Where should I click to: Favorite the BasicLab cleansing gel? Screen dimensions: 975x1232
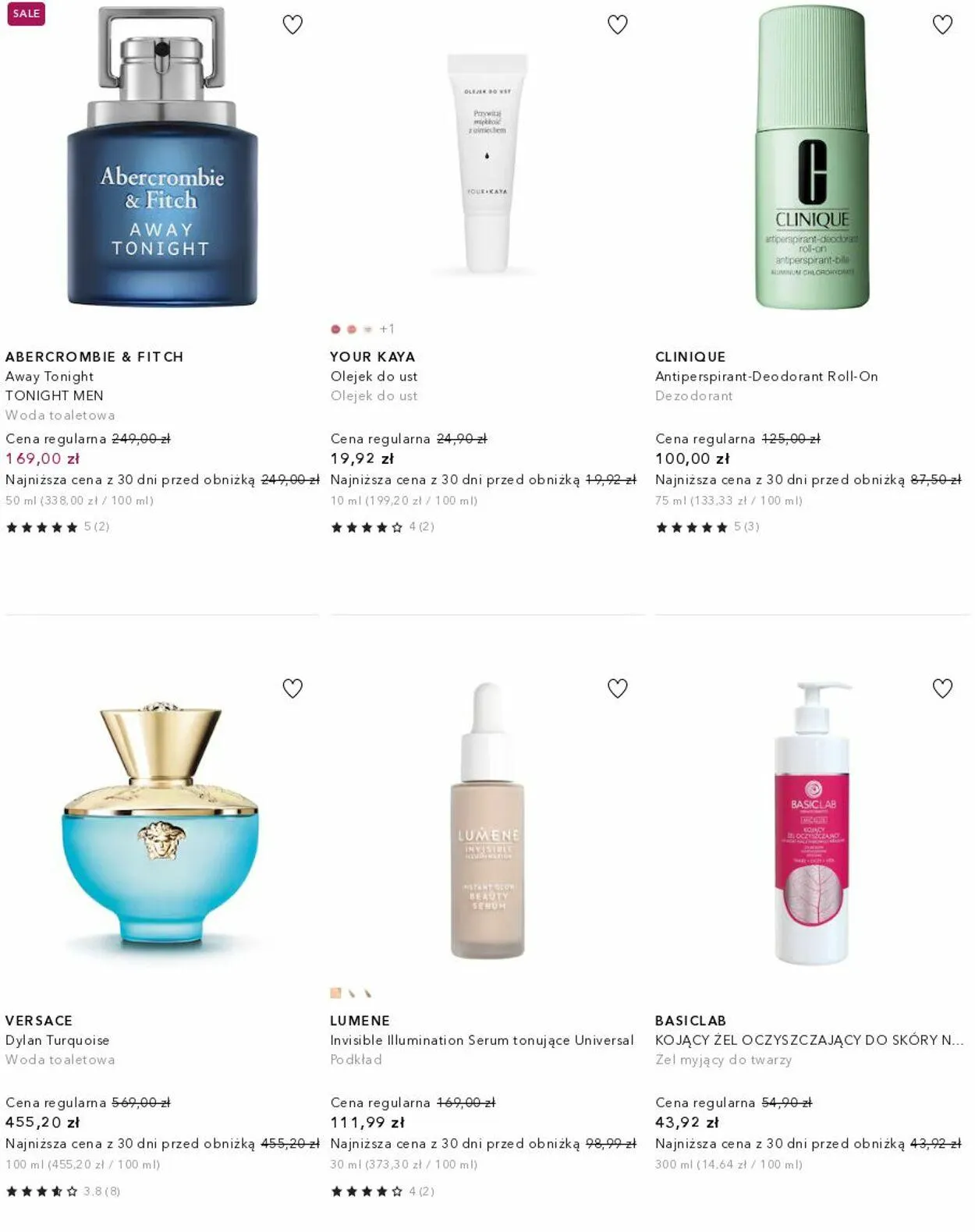pos(942,689)
